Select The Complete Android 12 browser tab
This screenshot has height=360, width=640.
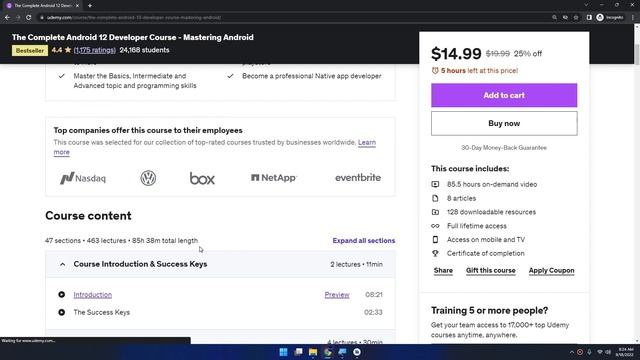pos(43,6)
